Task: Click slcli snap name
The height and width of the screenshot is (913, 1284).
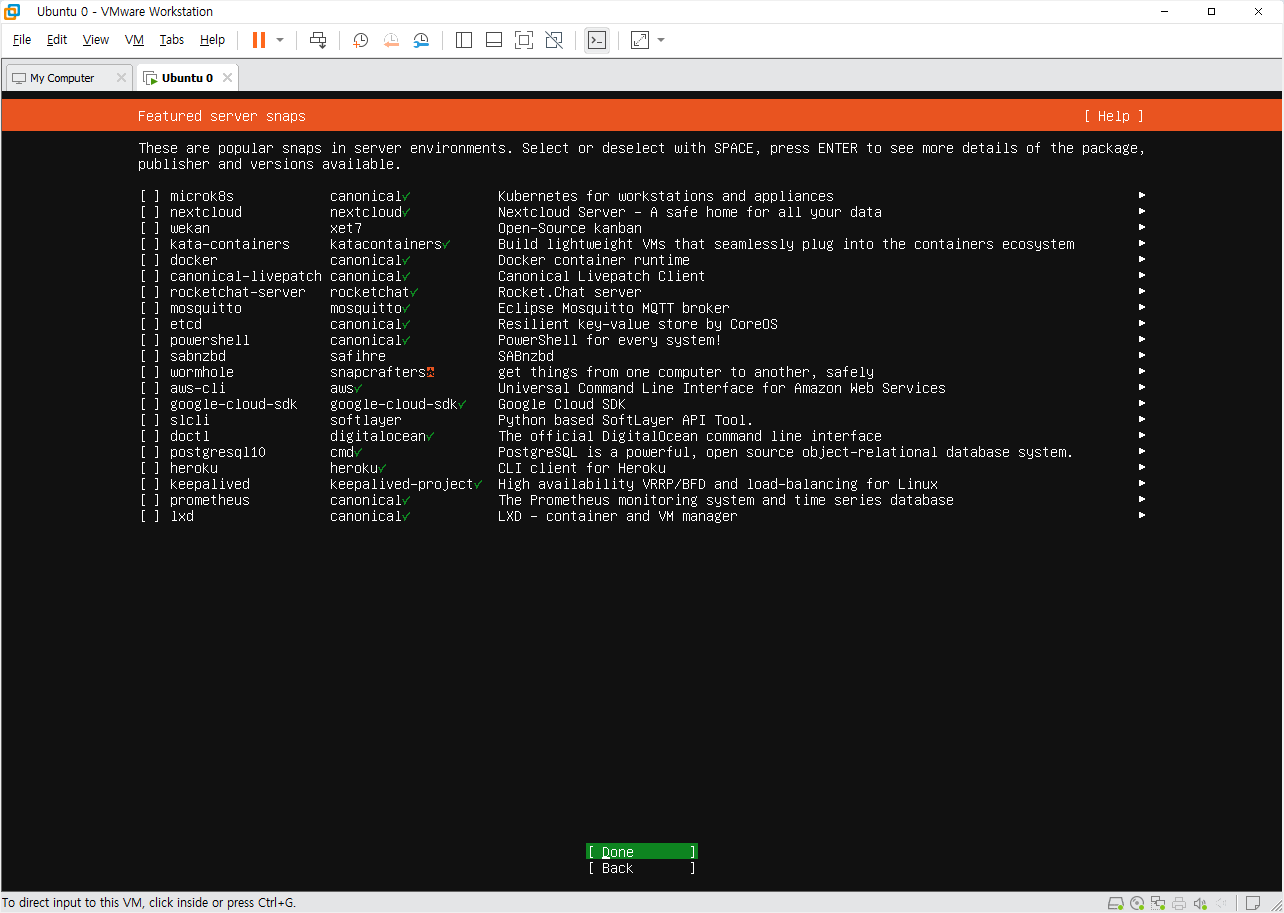Action: (x=190, y=420)
